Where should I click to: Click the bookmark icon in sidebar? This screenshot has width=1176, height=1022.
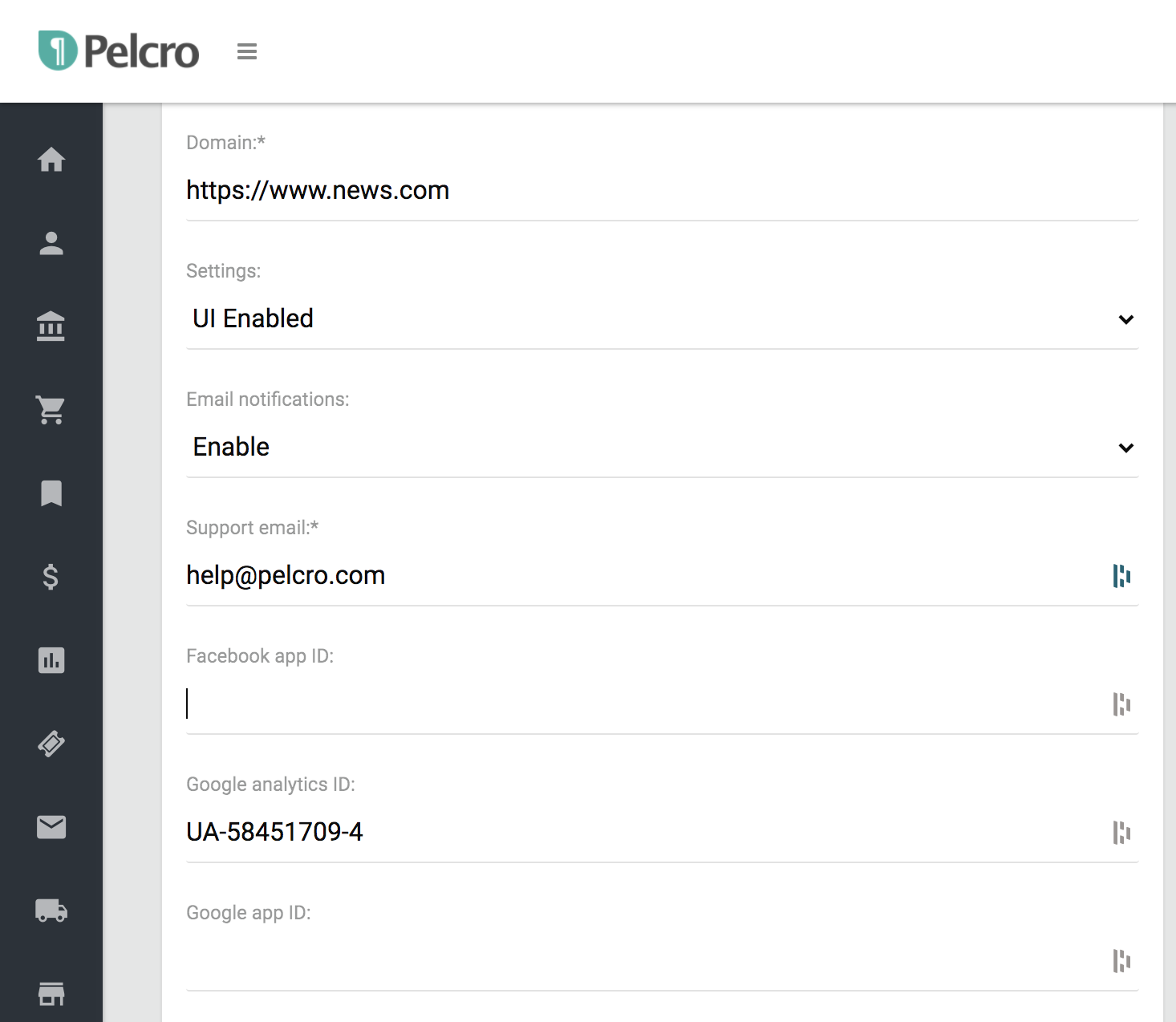click(51, 493)
